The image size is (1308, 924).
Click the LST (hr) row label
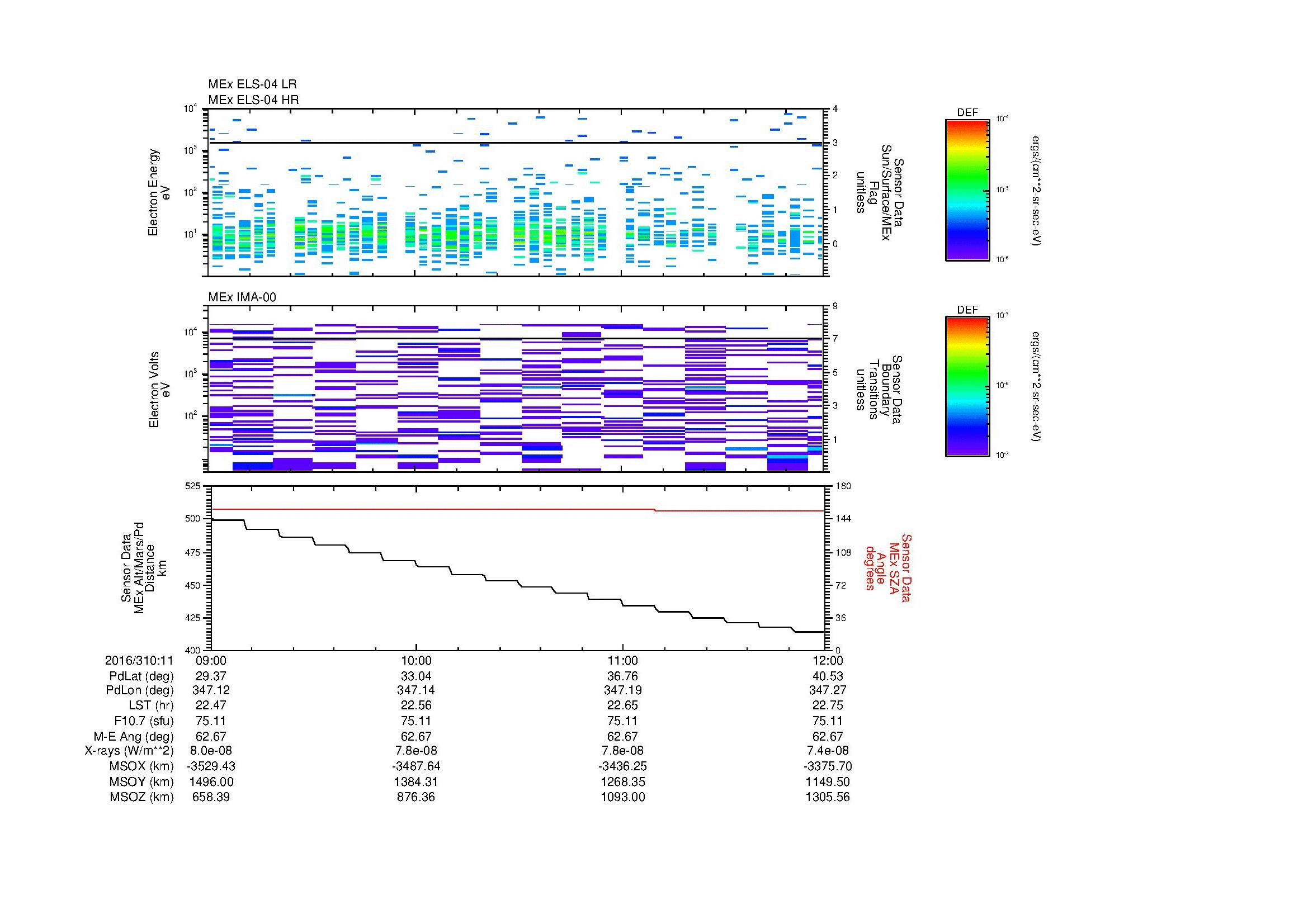tap(151, 705)
